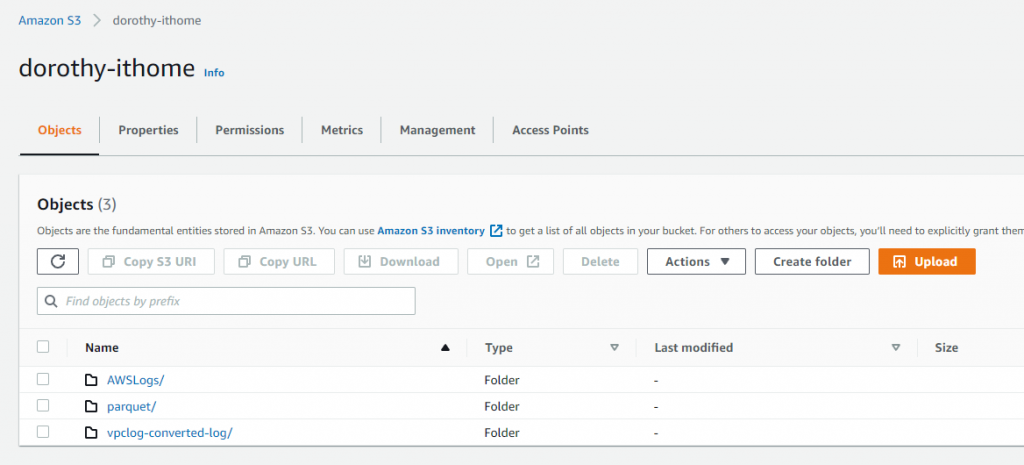Click the refresh objects icon button

(58, 261)
